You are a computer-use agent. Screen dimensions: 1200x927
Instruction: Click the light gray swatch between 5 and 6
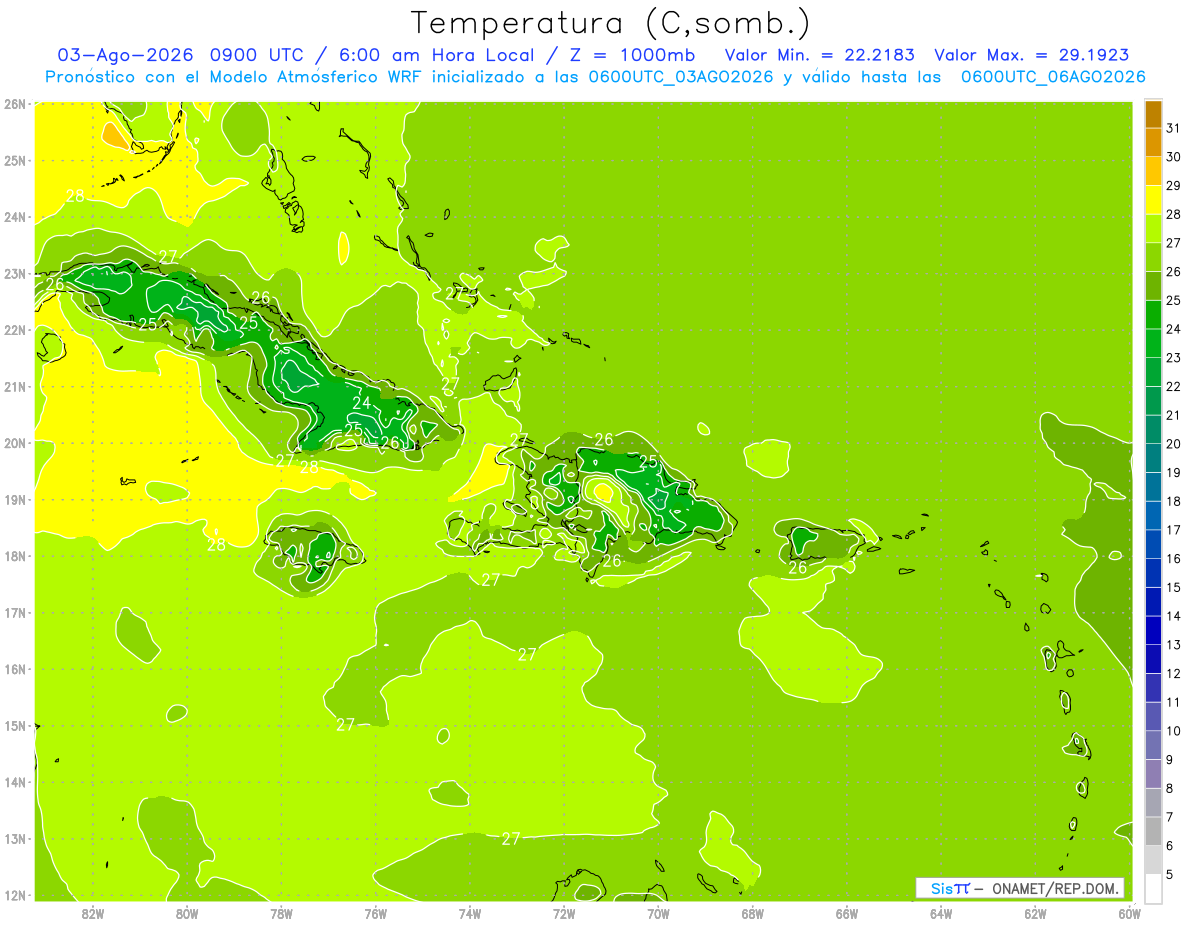1154,859
